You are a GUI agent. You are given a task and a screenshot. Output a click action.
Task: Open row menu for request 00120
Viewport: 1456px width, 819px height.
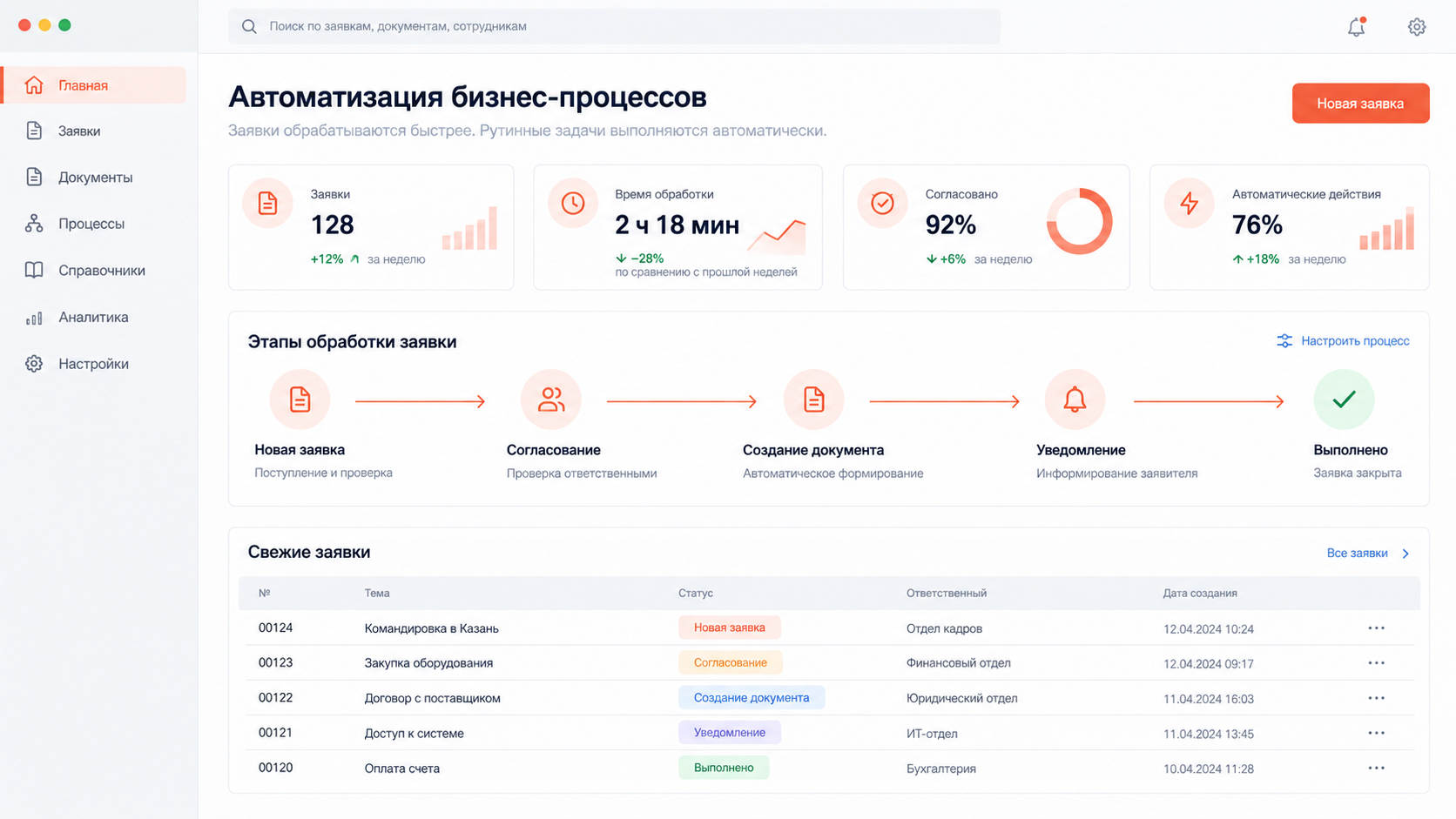[x=1376, y=768]
